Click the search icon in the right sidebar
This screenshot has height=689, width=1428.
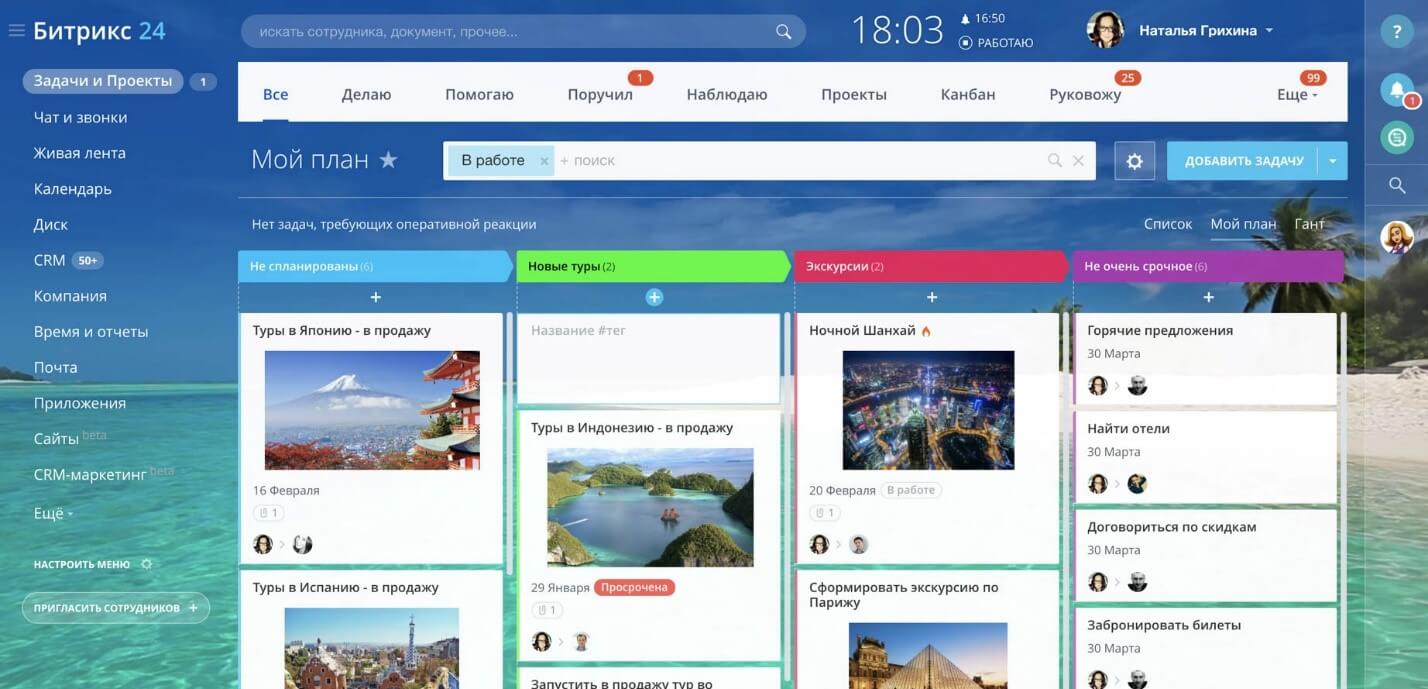coord(1396,184)
